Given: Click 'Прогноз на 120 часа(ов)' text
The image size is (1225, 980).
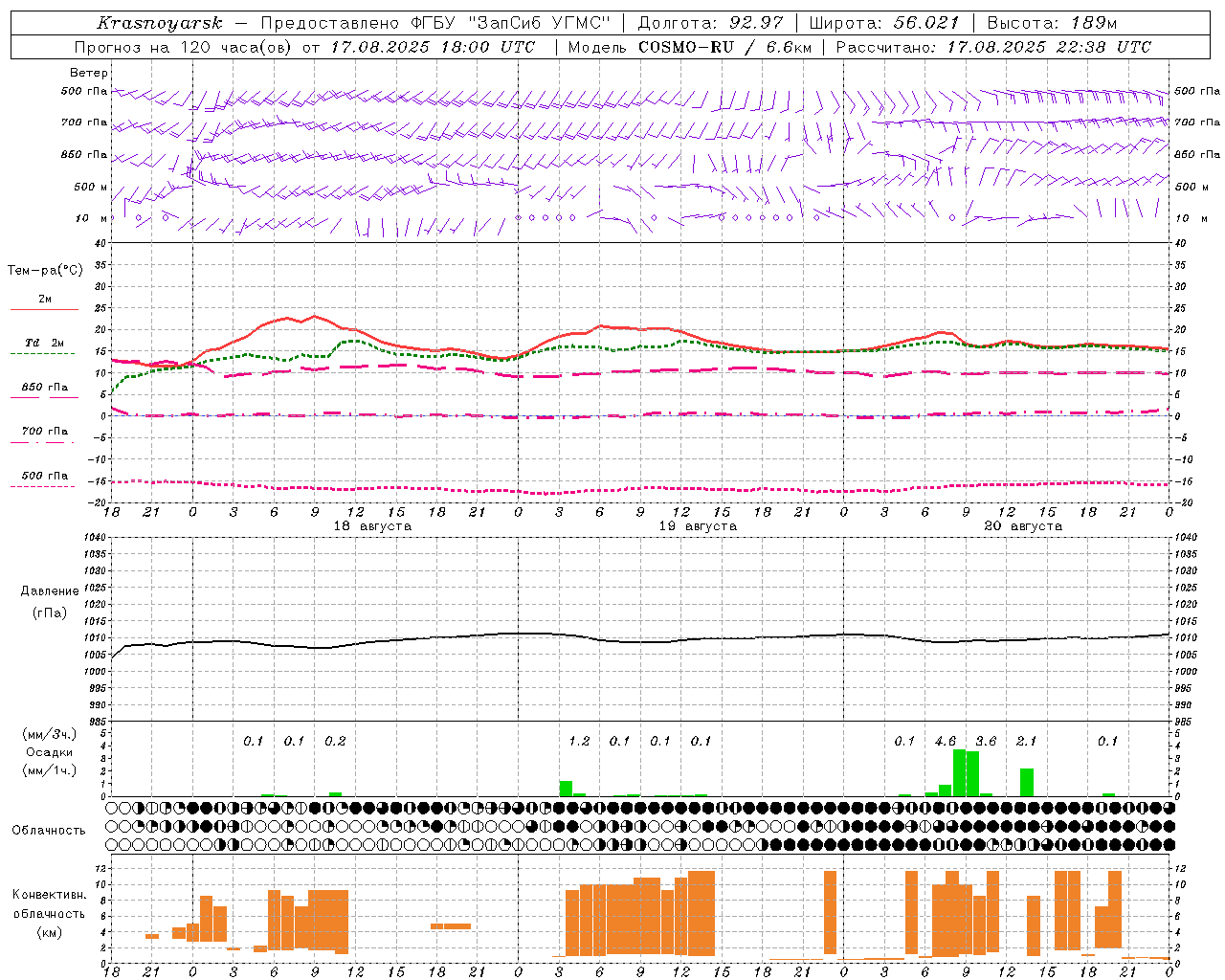Looking at the screenshot, I should coord(185,47).
